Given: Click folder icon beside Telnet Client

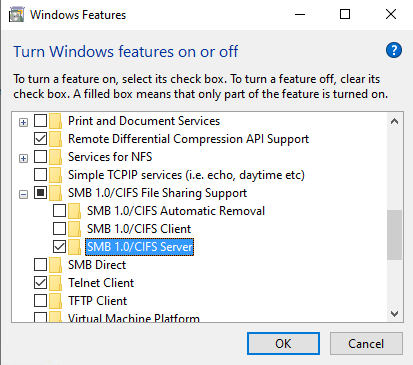Looking at the screenshot, I should tap(55, 283).
